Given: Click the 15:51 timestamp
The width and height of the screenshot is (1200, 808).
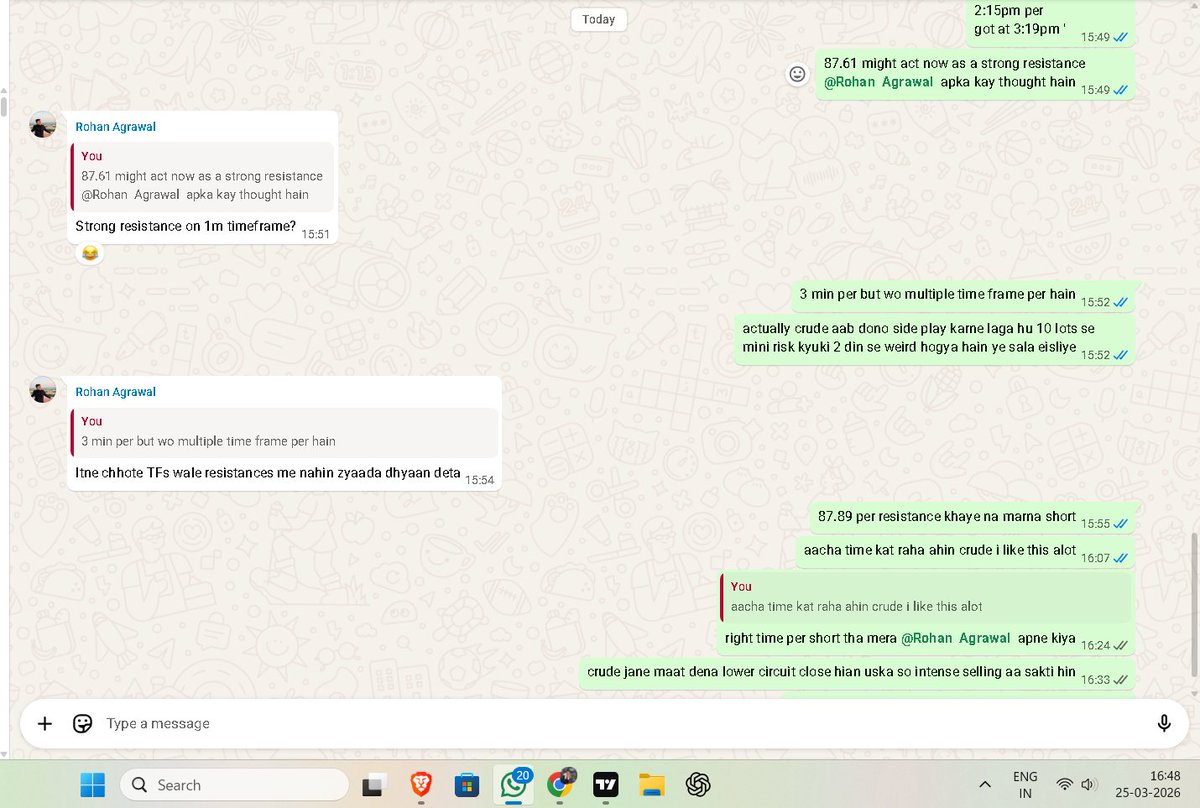Looking at the screenshot, I should [315, 234].
